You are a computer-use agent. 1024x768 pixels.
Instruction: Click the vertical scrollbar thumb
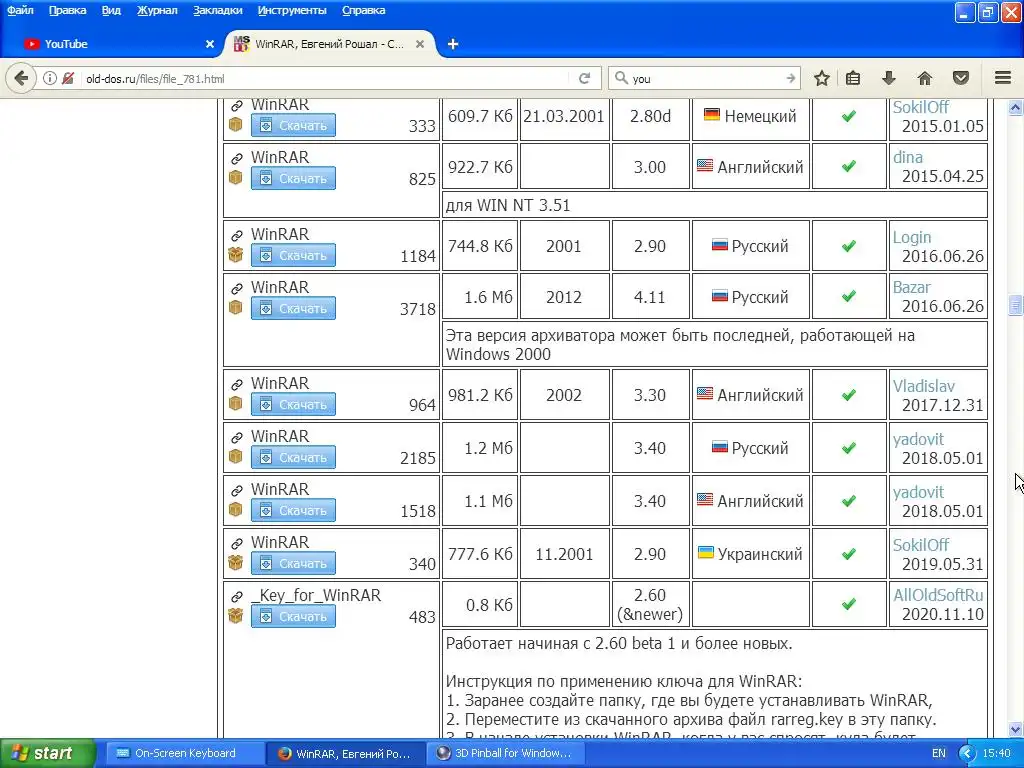point(1015,304)
